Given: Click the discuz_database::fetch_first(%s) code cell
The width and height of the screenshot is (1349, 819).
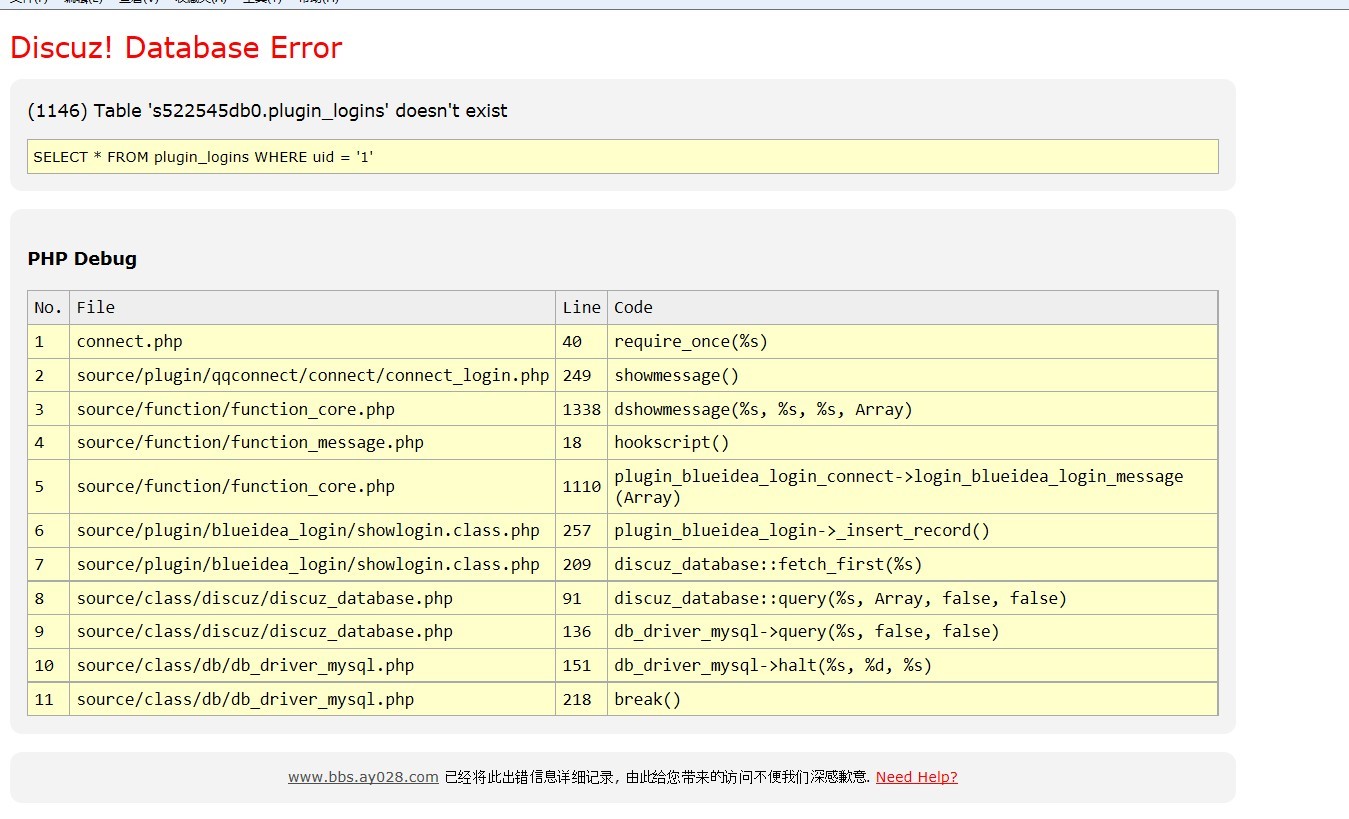Looking at the screenshot, I should pyautogui.click(x=768, y=565).
